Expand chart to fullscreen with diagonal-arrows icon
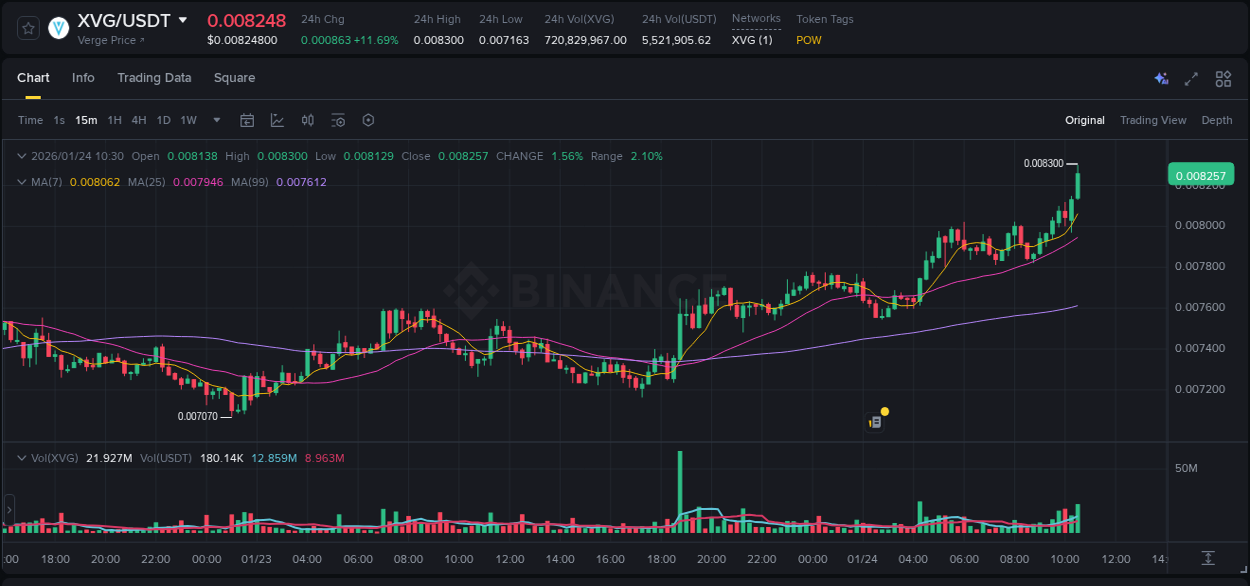Screen dimensions: 1250x586 coord(1191,78)
